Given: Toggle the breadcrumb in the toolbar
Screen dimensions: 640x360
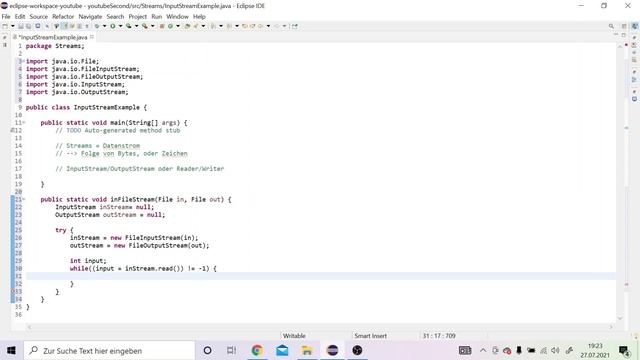Looking at the screenshot, I should coord(56,26).
